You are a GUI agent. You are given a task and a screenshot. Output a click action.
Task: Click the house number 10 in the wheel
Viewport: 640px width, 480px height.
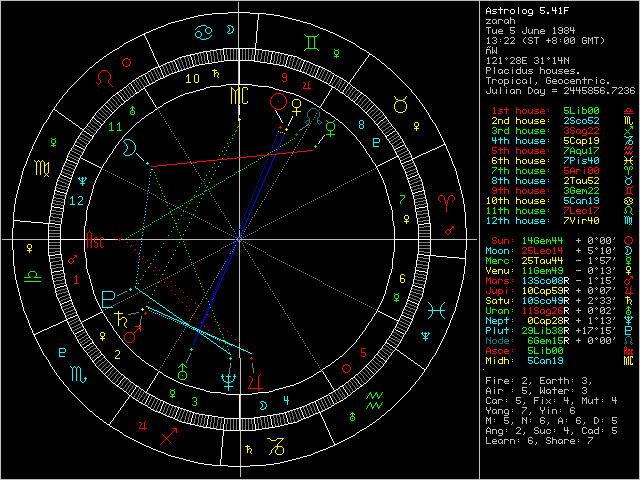[x=192, y=77]
